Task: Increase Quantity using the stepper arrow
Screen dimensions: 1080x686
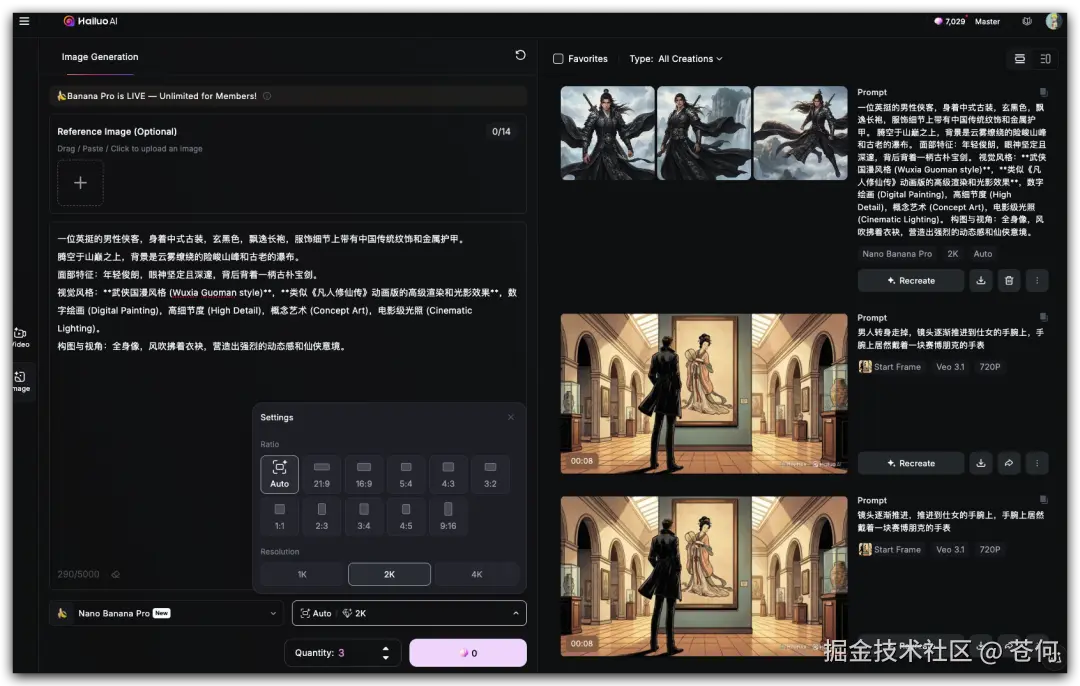Action: 385,647
